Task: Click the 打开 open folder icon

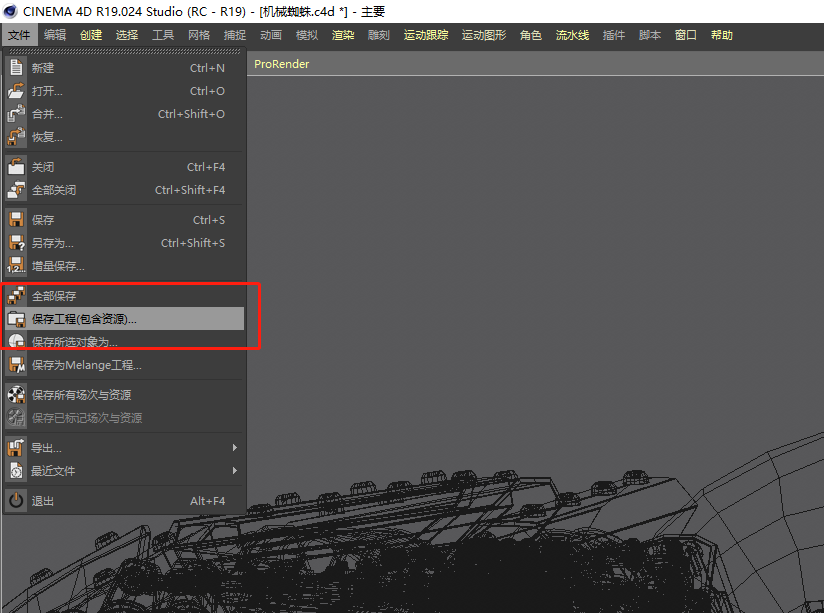Action: tap(16, 91)
